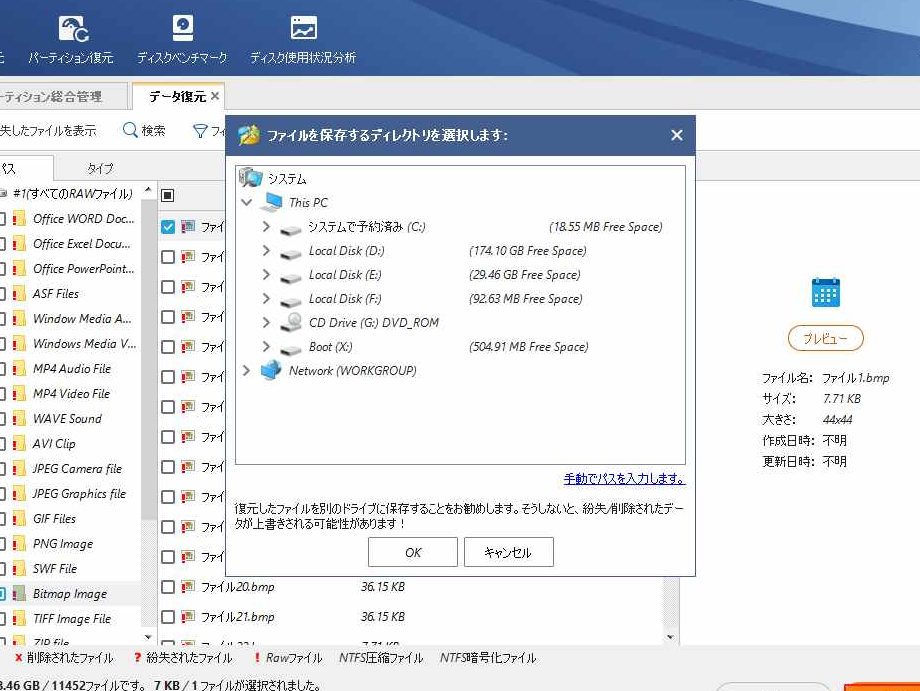
Task: Collapse the This PC tree node
Action: coord(247,203)
